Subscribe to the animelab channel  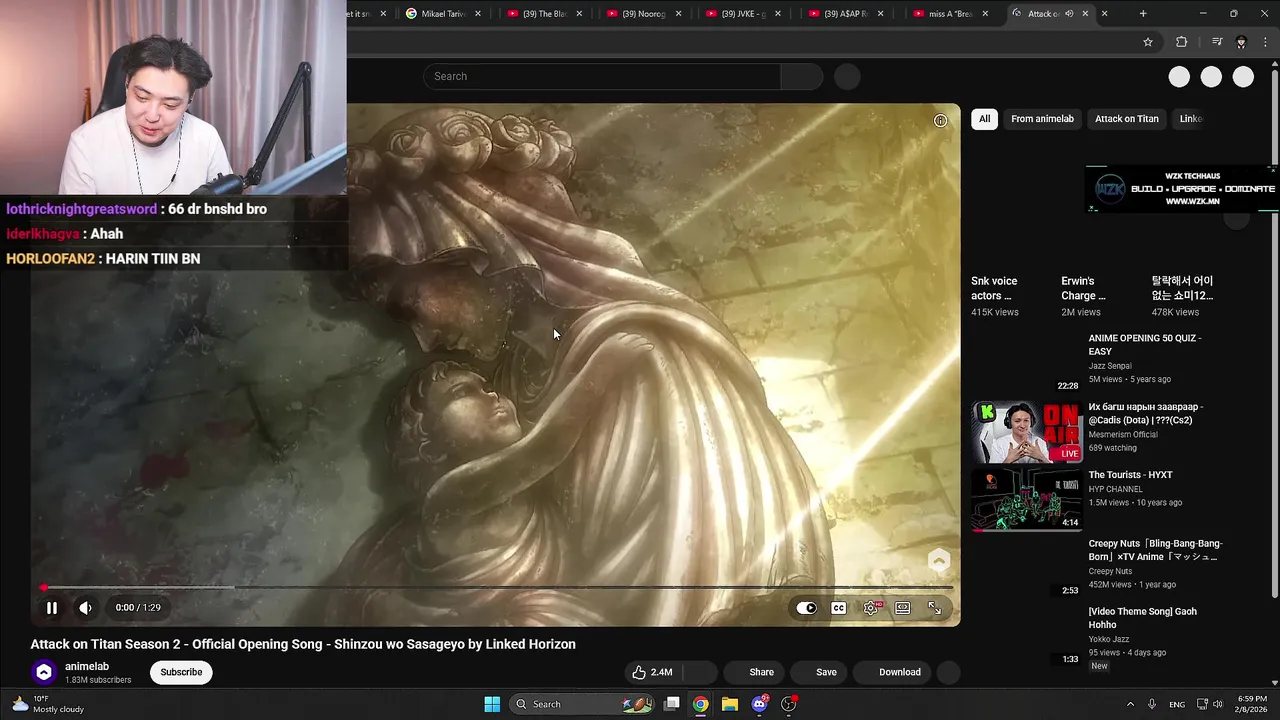[x=181, y=672]
